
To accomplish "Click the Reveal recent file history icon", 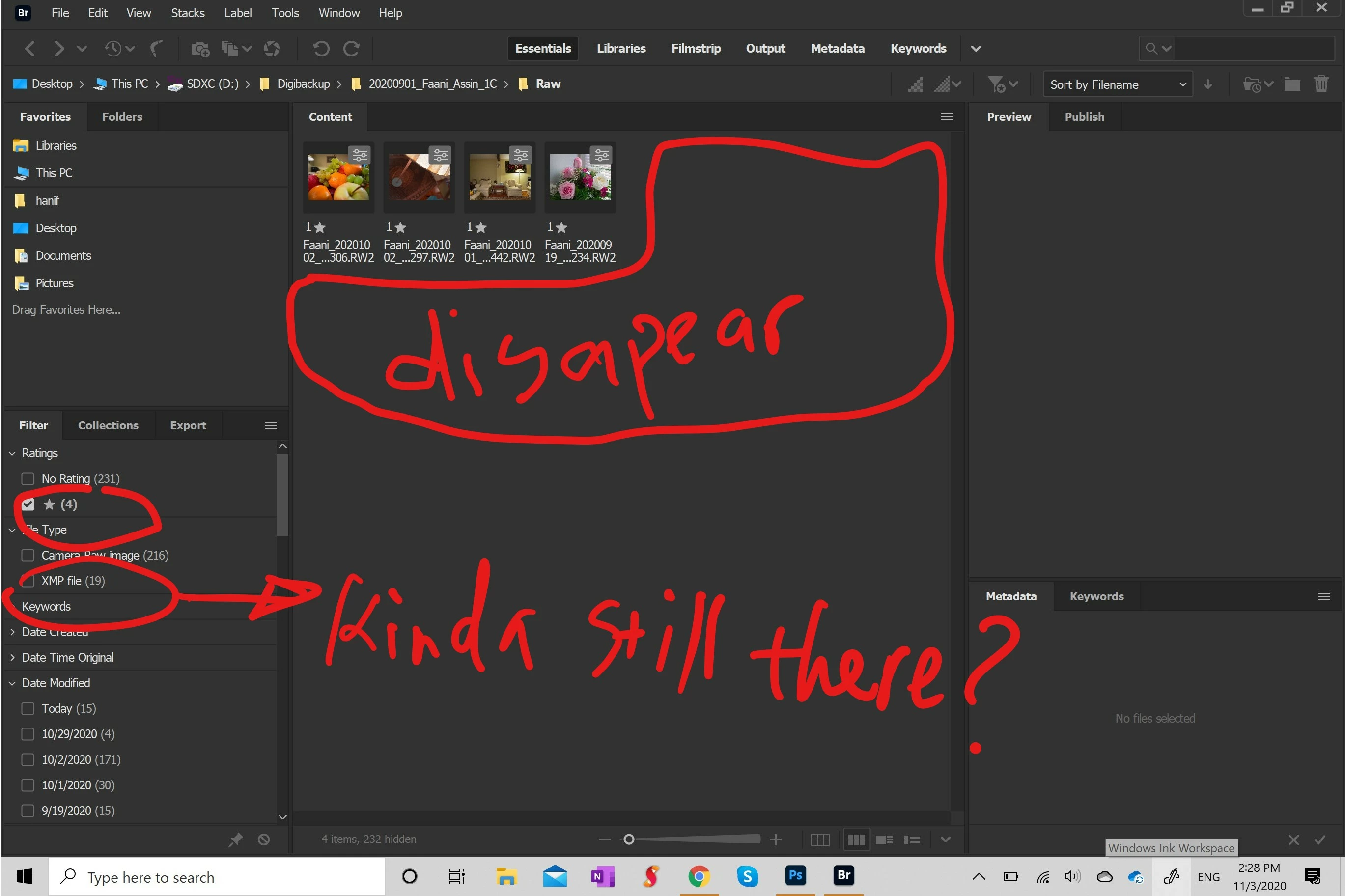I will click(x=113, y=49).
